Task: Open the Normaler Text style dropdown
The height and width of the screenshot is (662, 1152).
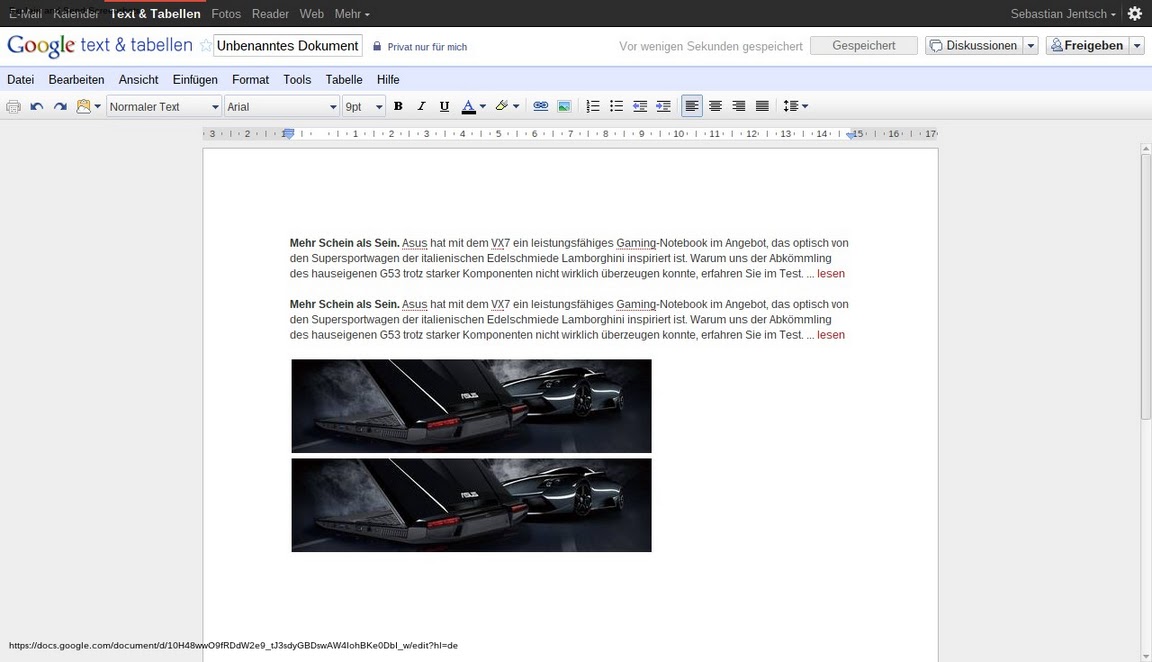Action: [x=164, y=106]
